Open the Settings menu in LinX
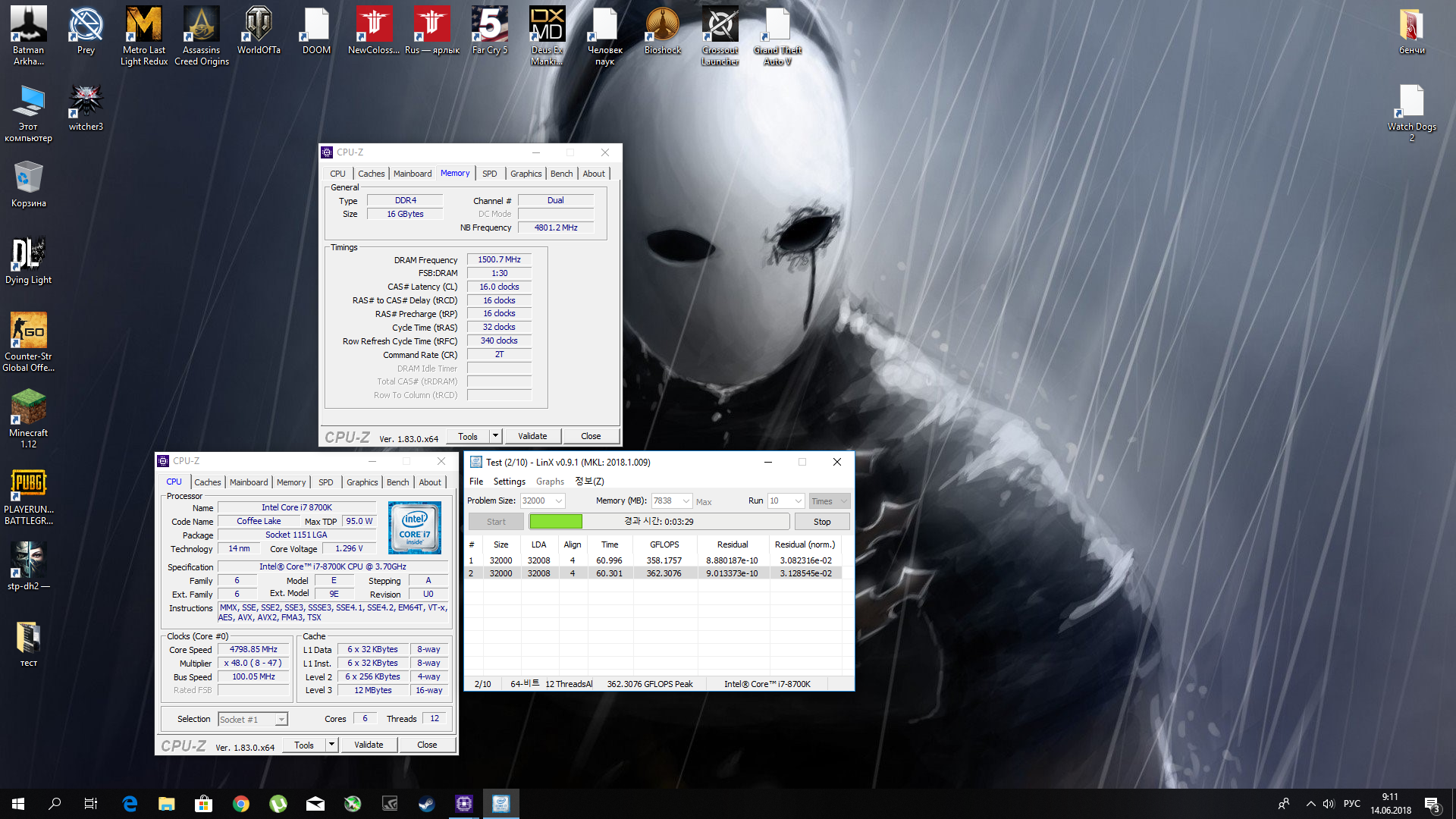The width and height of the screenshot is (1456, 819). click(x=509, y=482)
